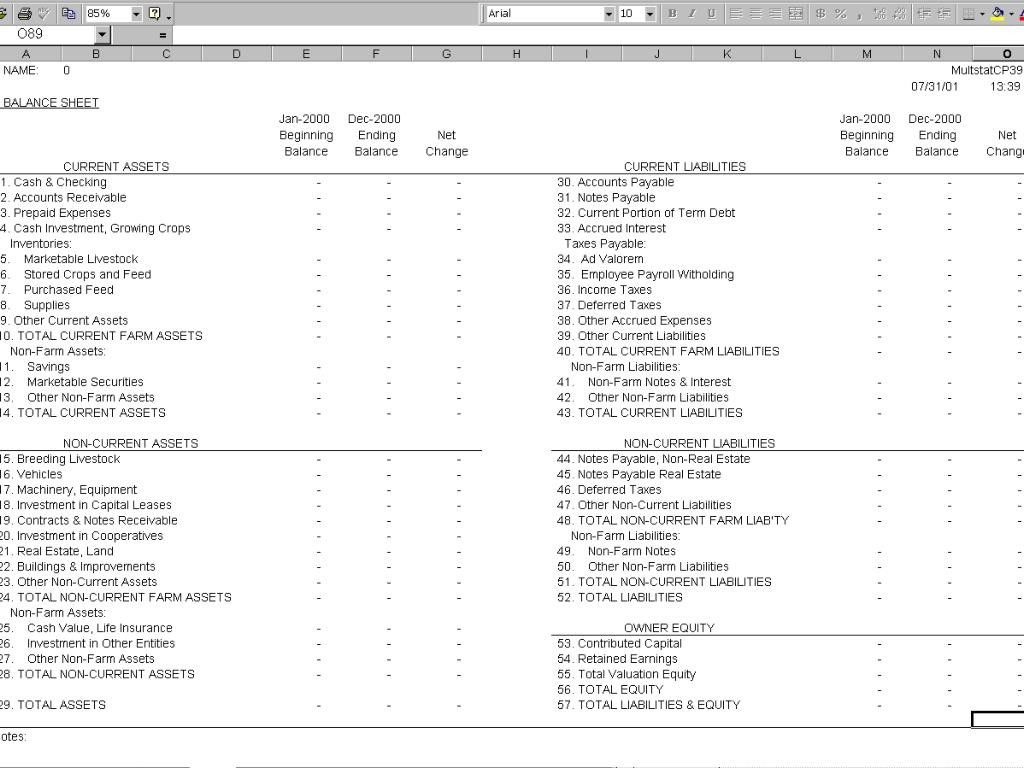Viewport: 1024px width, 768px height.
Task: Select Accounts Receivable row label
Action: click(70, 197)
